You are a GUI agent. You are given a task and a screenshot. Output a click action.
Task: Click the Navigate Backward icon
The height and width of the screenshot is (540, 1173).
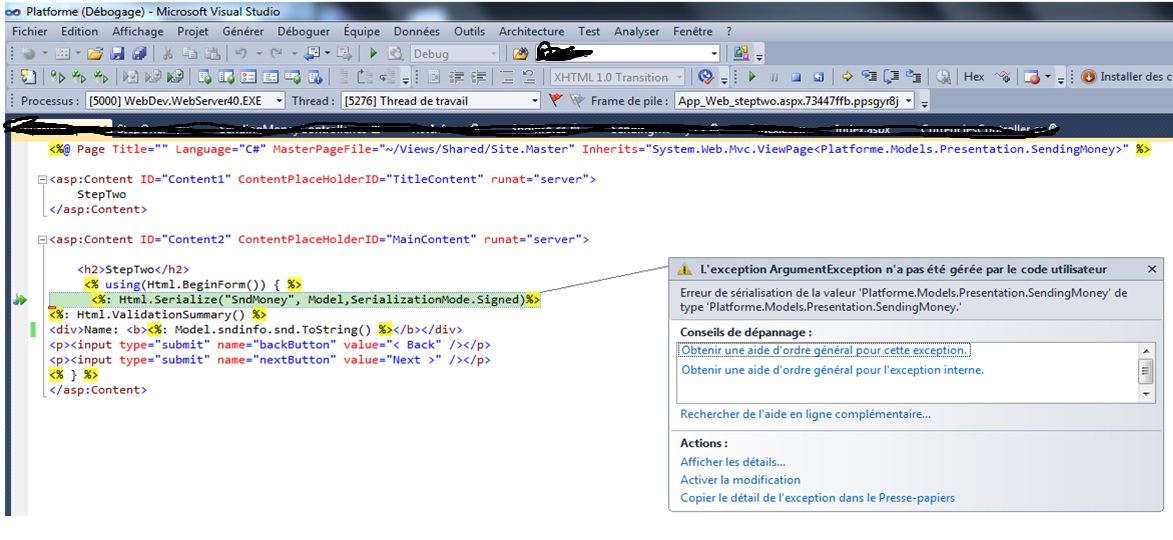tap(311, 54)
